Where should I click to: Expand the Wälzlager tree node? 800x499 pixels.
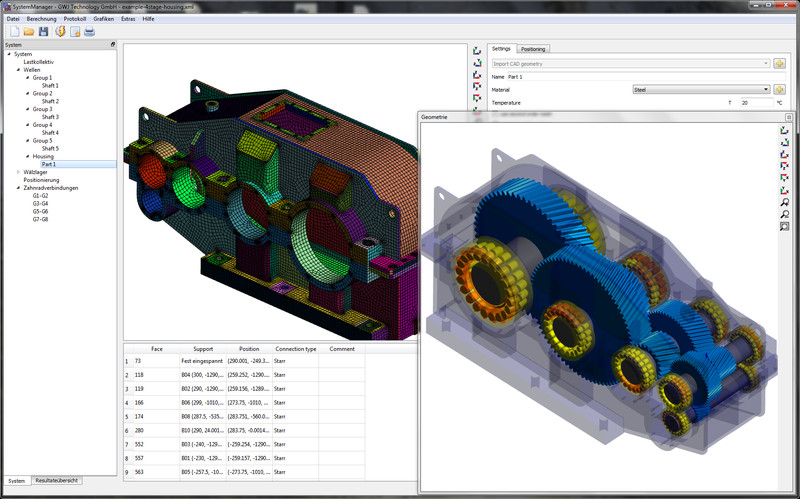[x=19, y=171]
